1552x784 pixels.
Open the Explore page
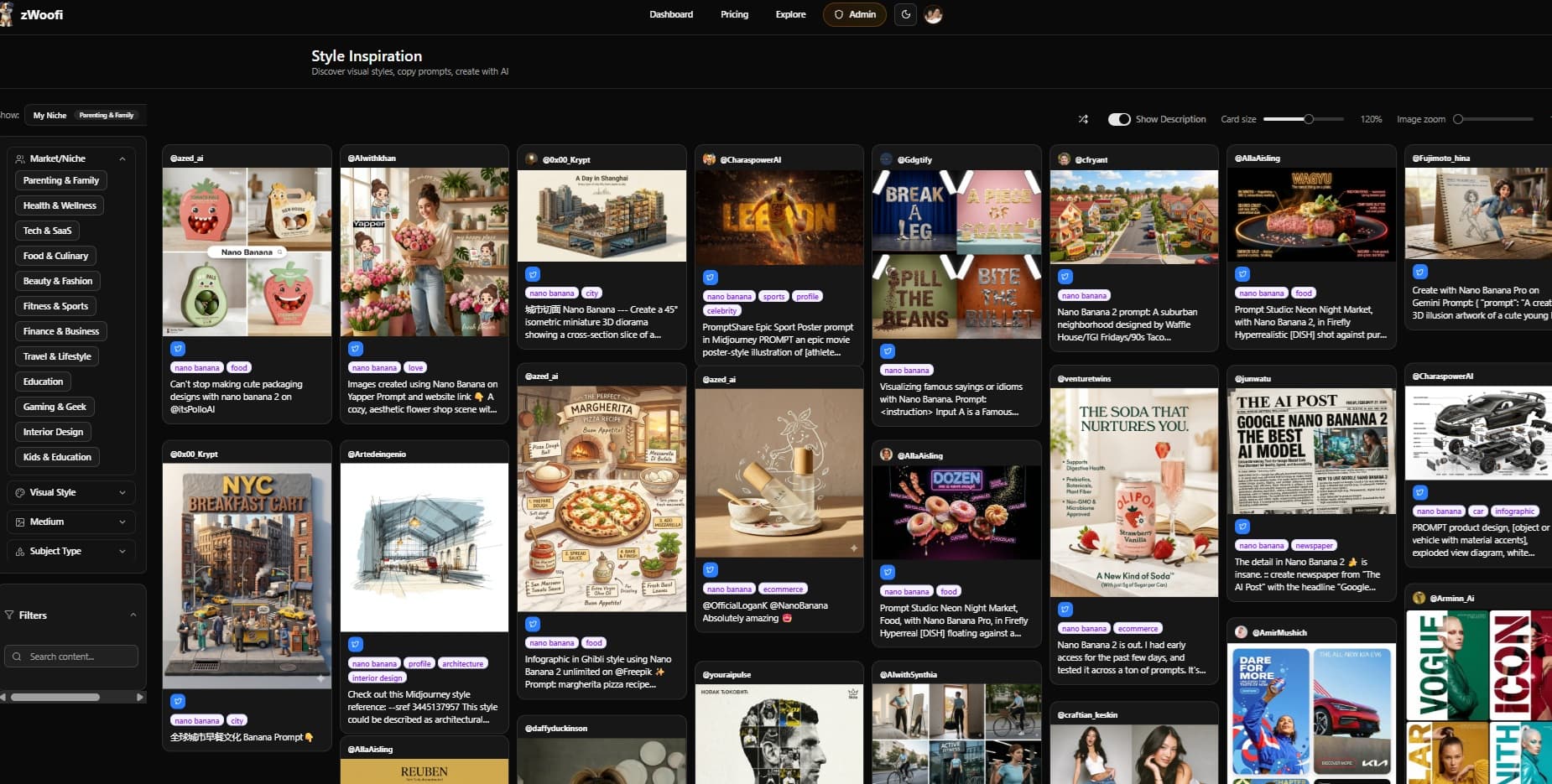tap(790, 14)
